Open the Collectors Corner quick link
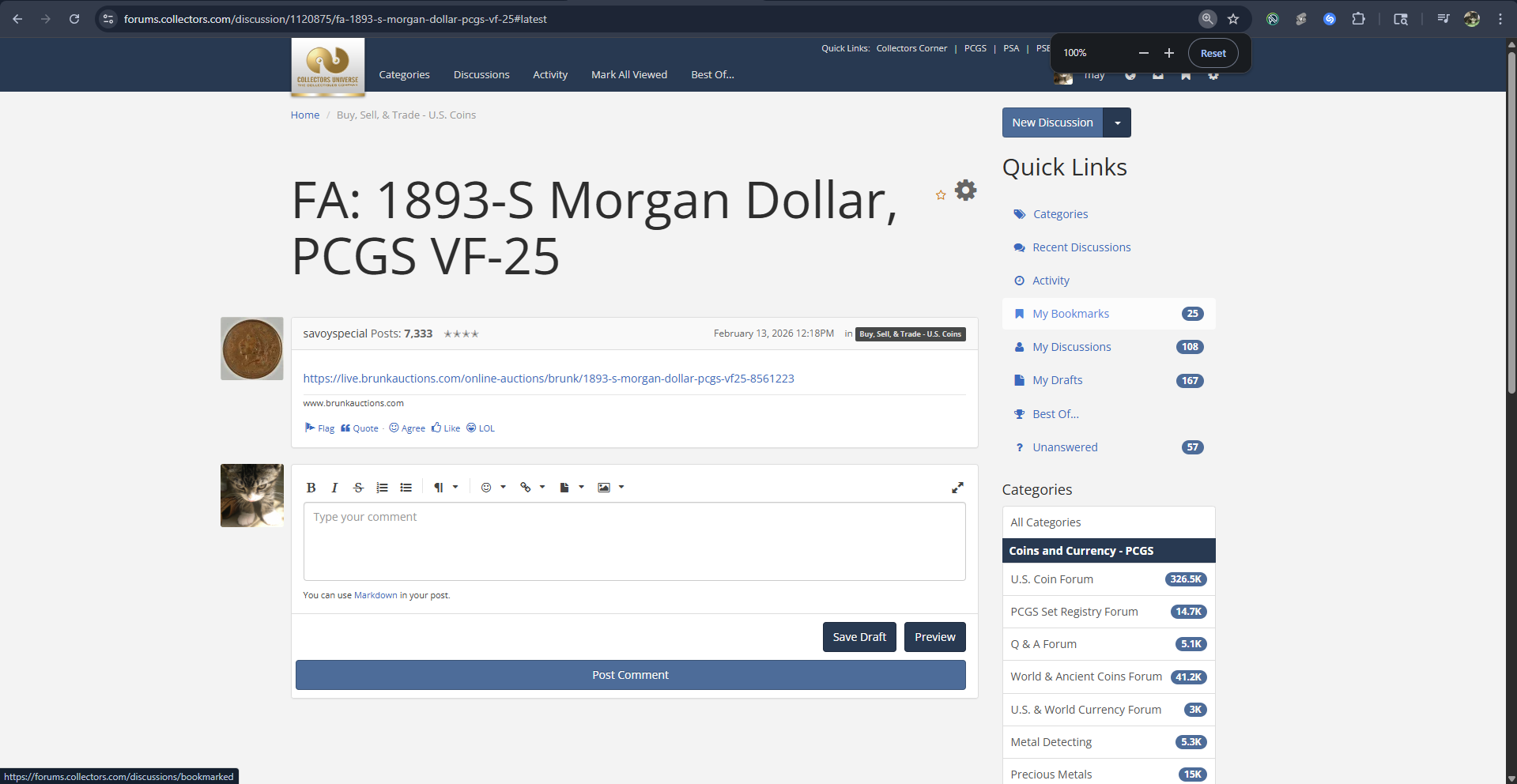Viewport: 1517px width, 784px height. [911, 48]
